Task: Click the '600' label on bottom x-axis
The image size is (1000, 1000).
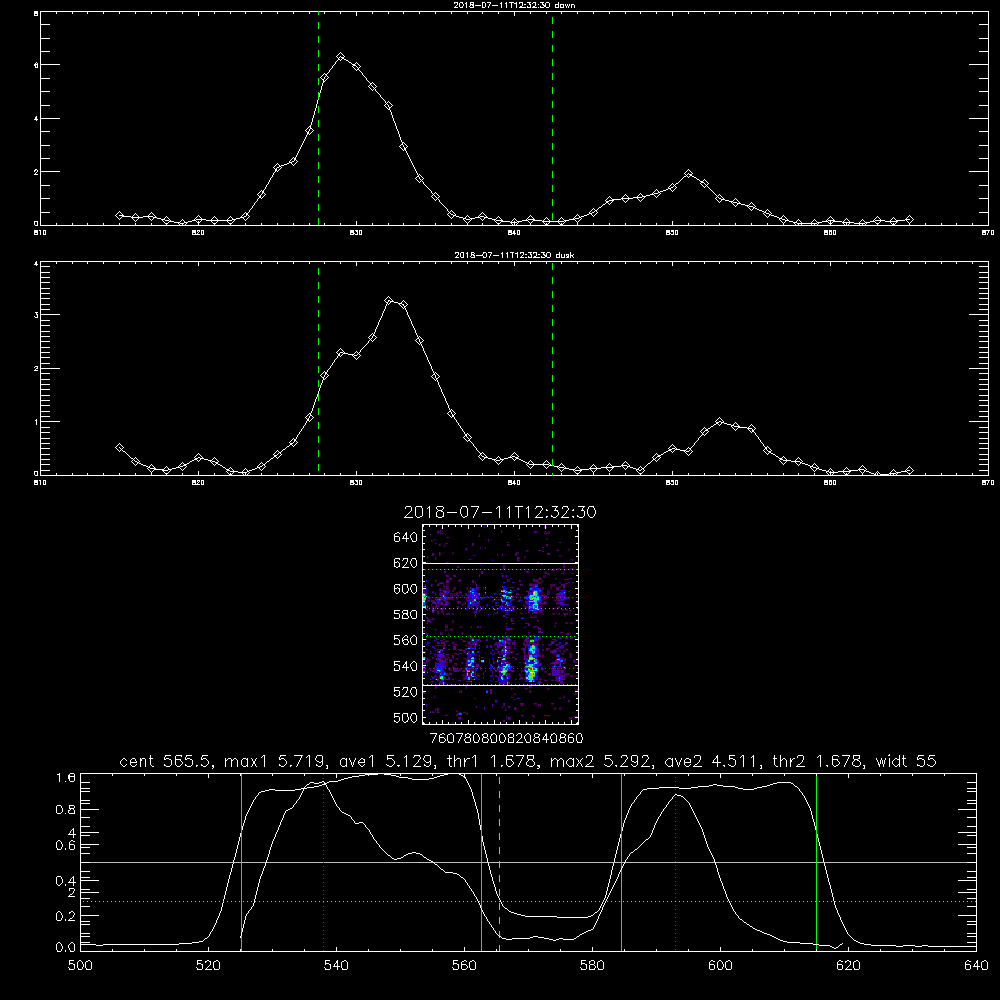Action: pyautogui.click(x=720, y=966)
